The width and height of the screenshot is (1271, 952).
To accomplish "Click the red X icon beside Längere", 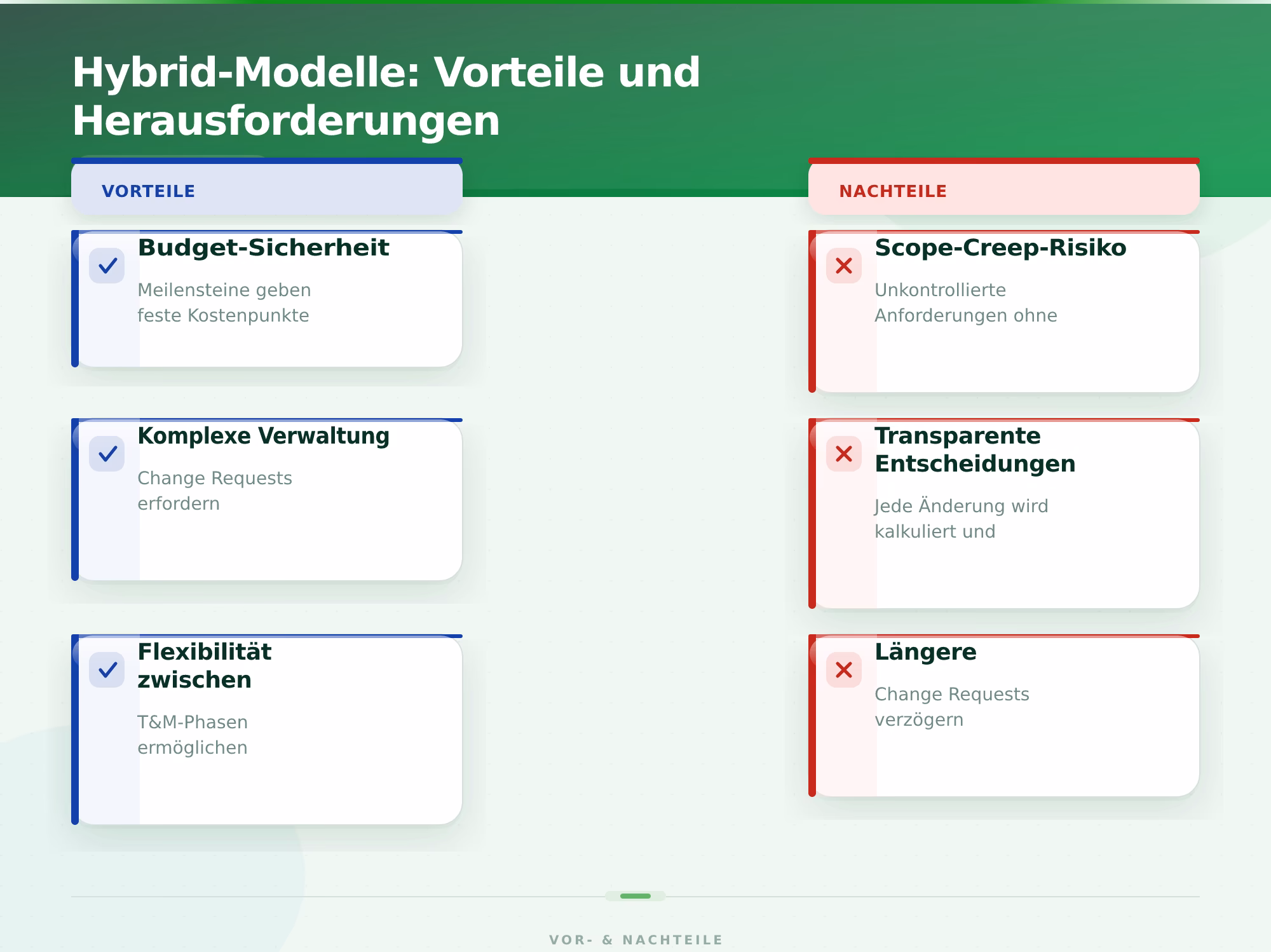I will click(x=844, y=670).
